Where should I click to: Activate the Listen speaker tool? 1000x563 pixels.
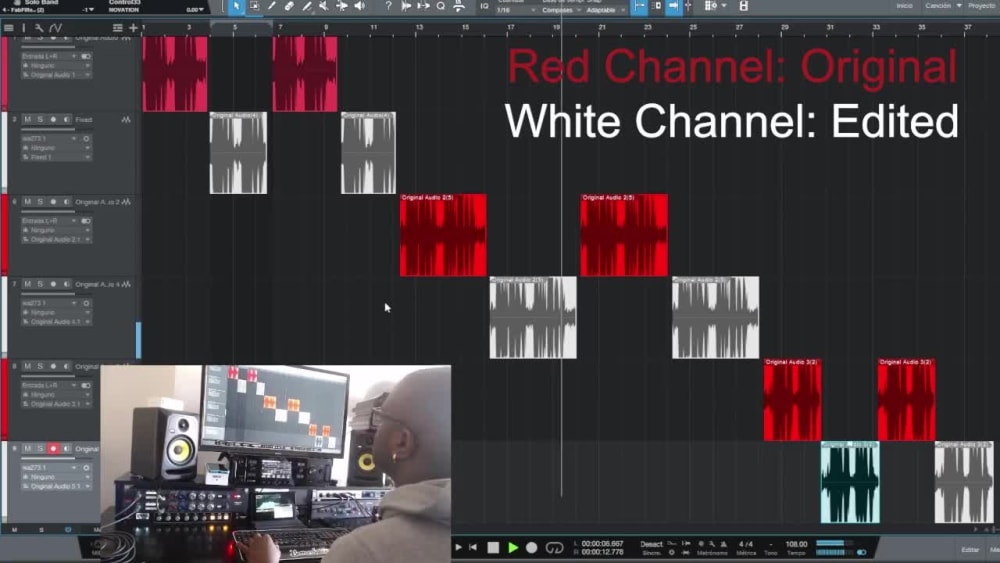coord(360,6)
